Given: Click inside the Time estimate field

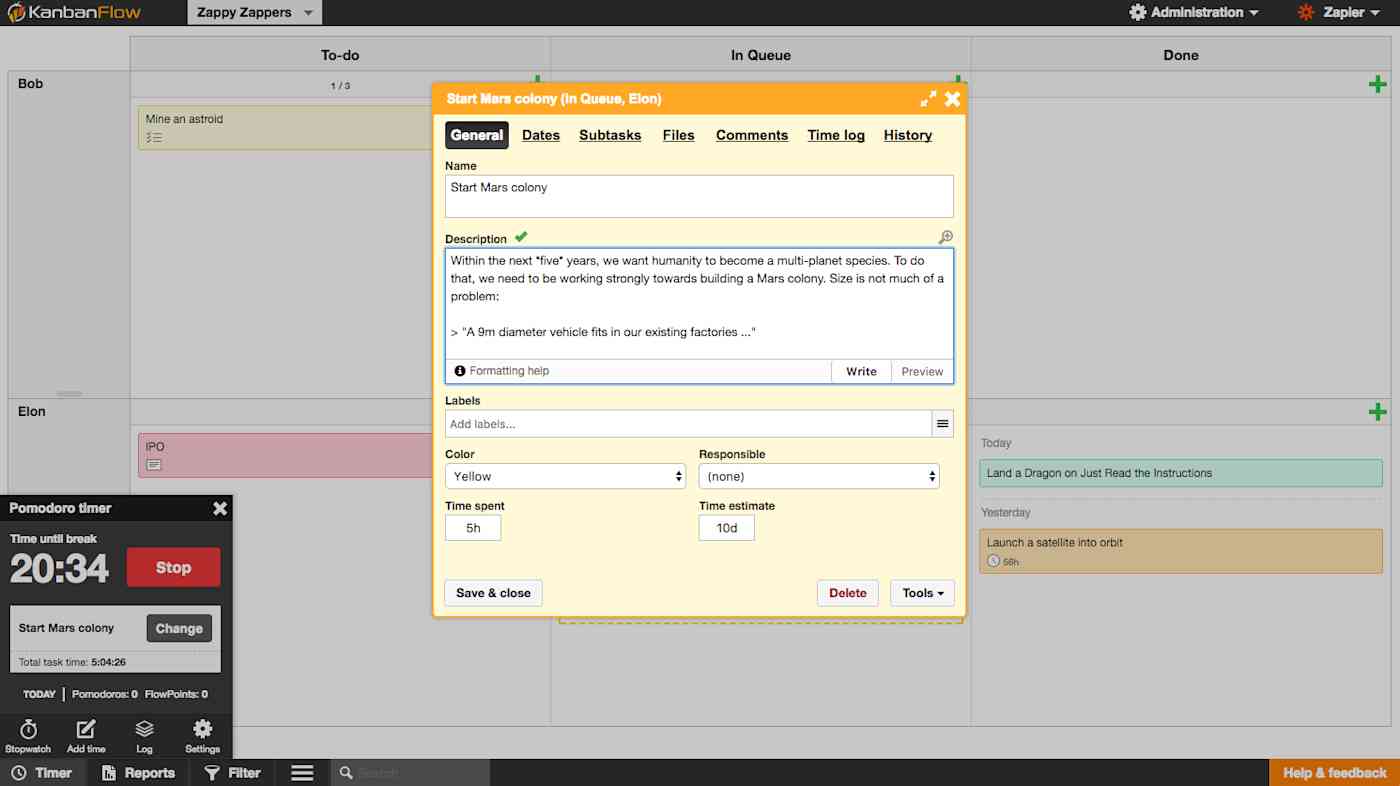Looking at the screenshot, I should pos(726,528).
